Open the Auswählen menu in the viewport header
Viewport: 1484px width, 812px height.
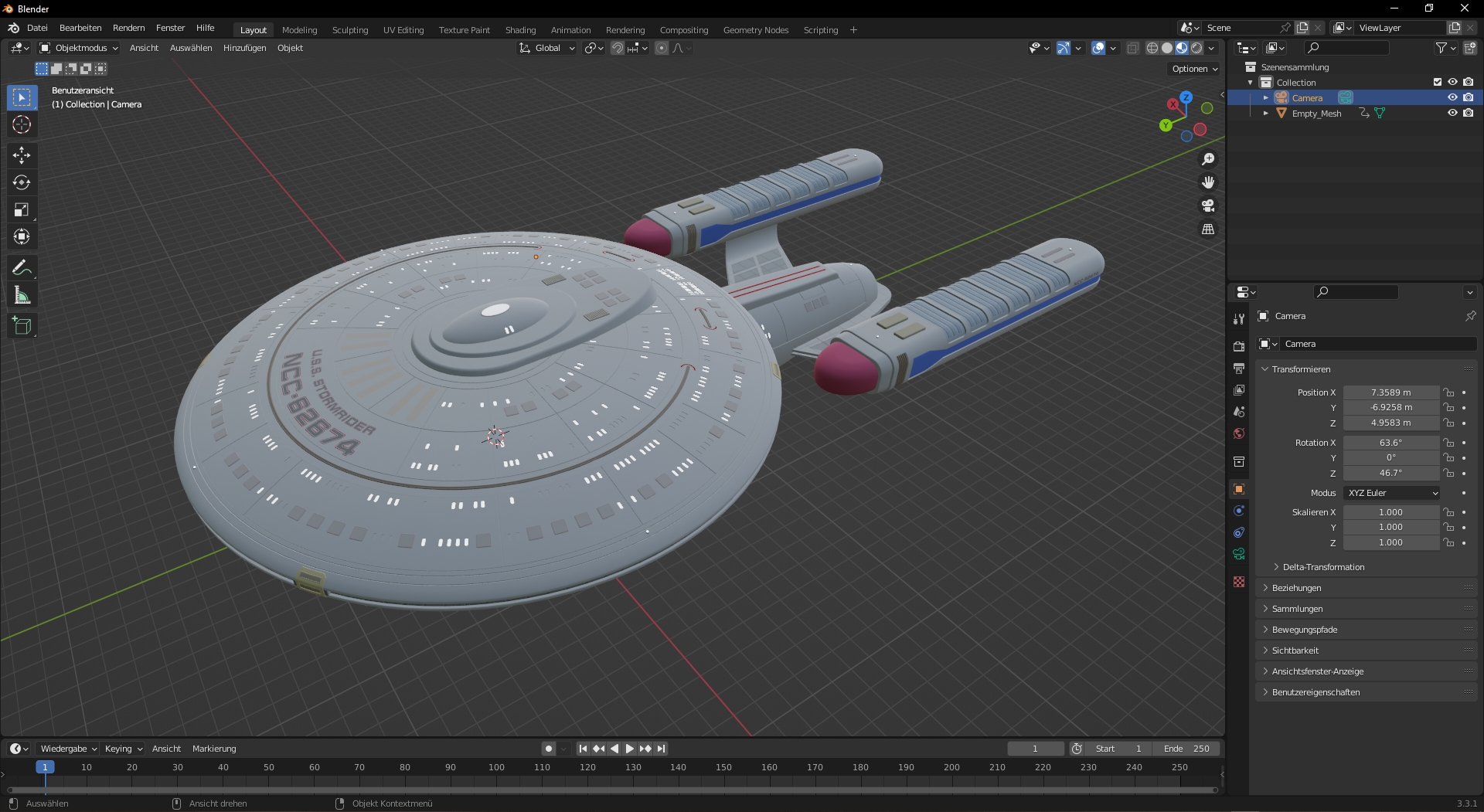click(x=191, y=48)
